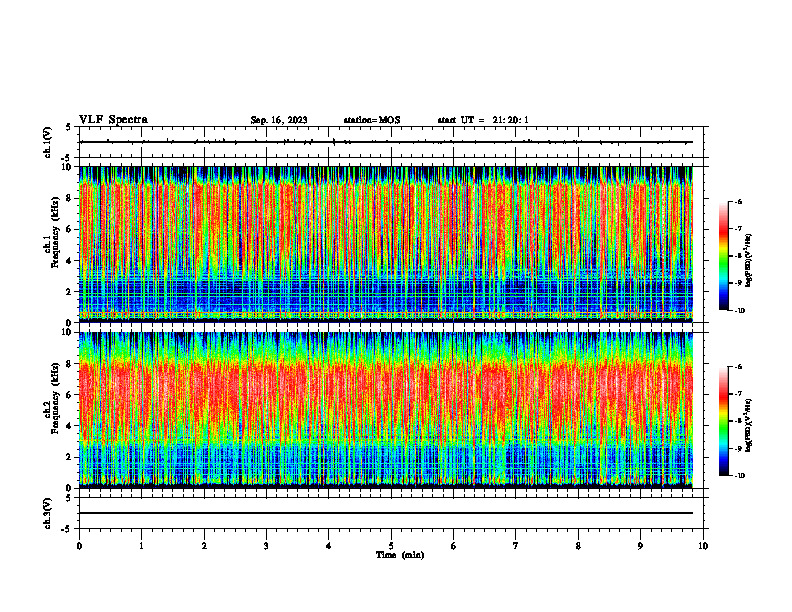The height and width of the screenshot is (612, 792).
Task: Click the ch.3 voltage waveform line
Action: 386,513
